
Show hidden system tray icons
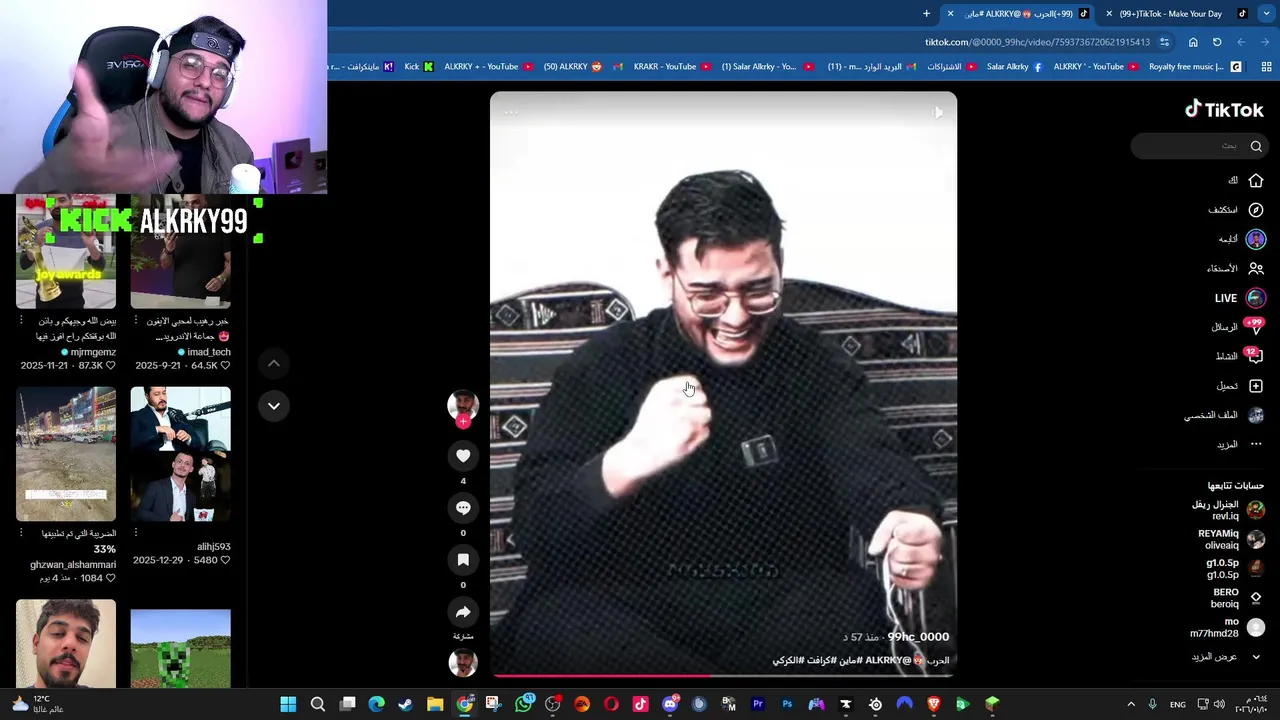pos(1131,704)
